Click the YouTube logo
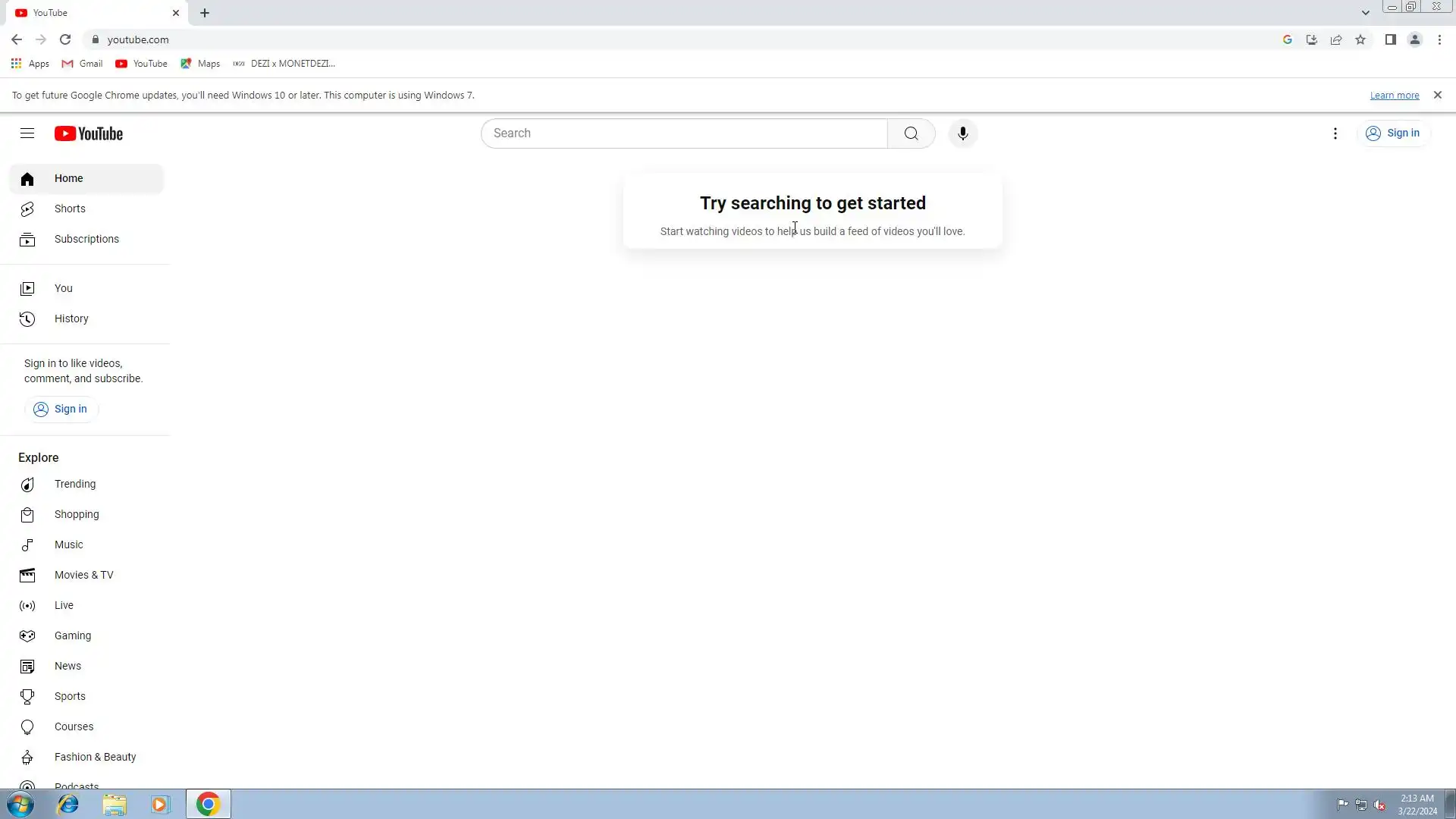Viewport: 1456px width, 819px height. click(89, 133)
